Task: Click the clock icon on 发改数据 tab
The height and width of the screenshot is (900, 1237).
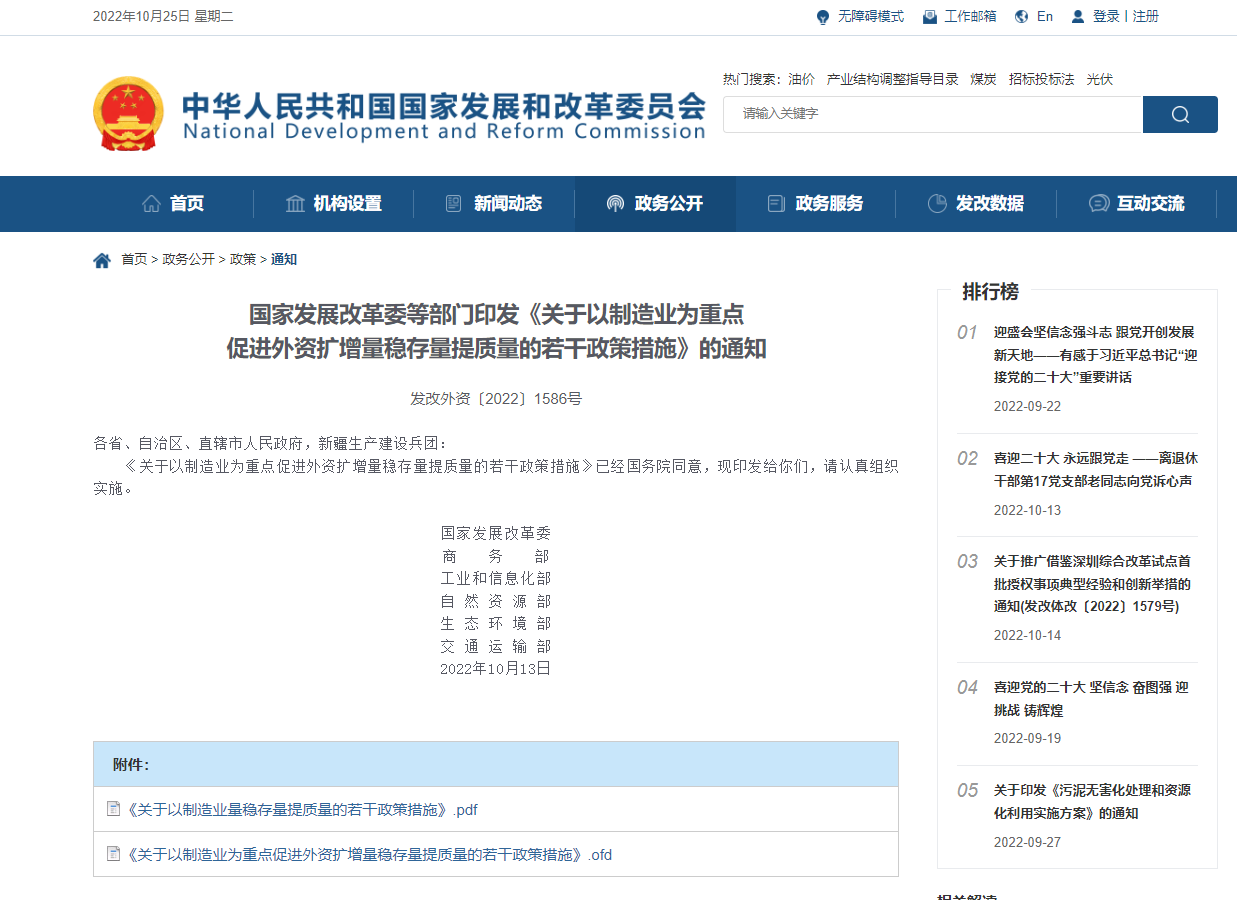Action: 937,203
